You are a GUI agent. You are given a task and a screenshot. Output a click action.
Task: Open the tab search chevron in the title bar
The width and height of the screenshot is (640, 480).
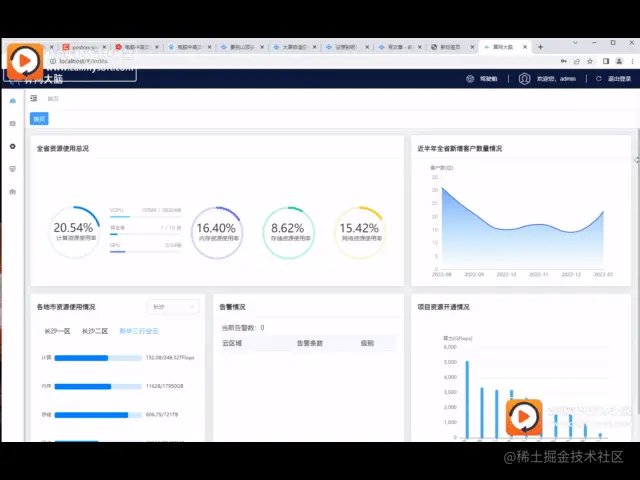[576, 42]
